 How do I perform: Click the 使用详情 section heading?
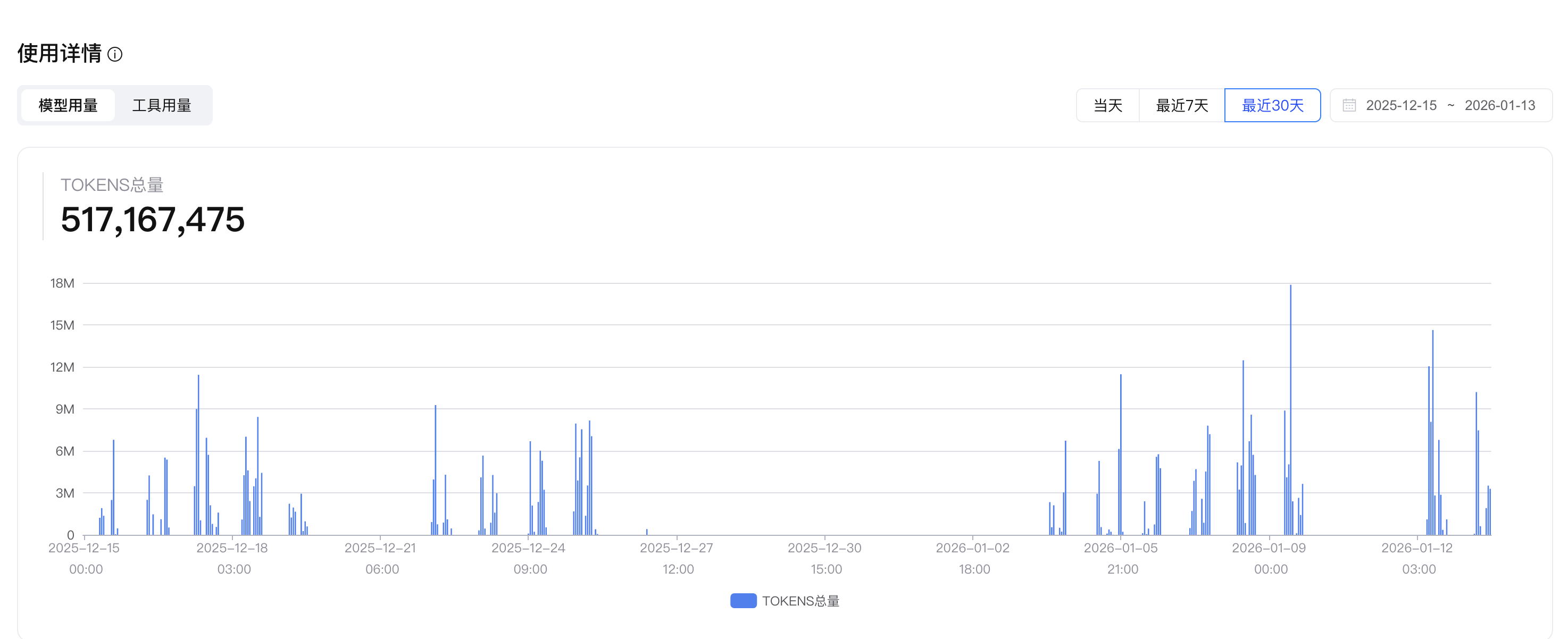[x=59, y=54]
